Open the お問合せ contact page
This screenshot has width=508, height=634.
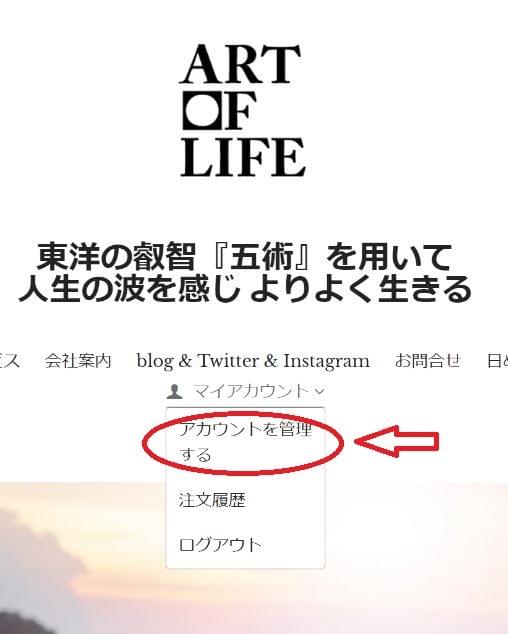(x=428, y=361)
